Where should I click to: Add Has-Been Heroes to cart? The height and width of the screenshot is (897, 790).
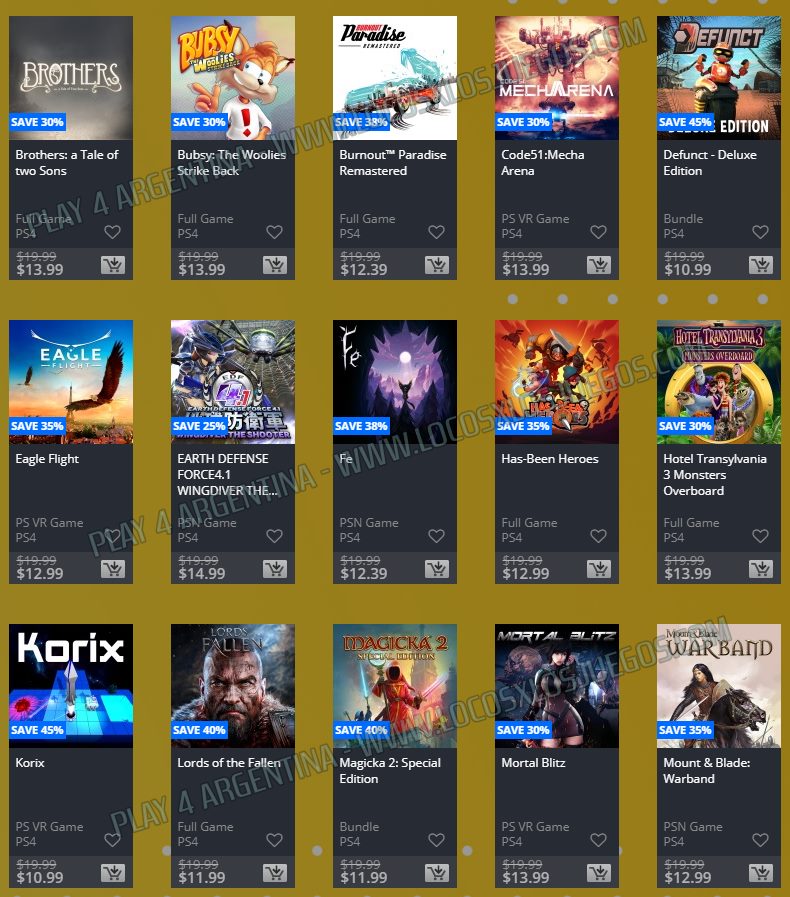coord(599,569)
